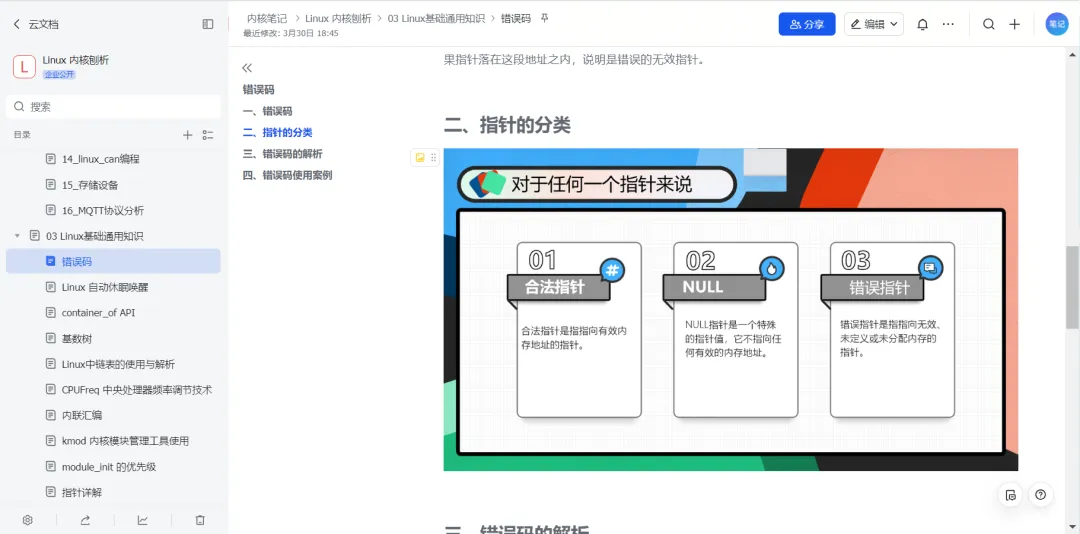The width and height of the screenshot is (1080, 534).
Task: Add a new document with the 目录 plus icon
Action: click(x=187, y=135)
